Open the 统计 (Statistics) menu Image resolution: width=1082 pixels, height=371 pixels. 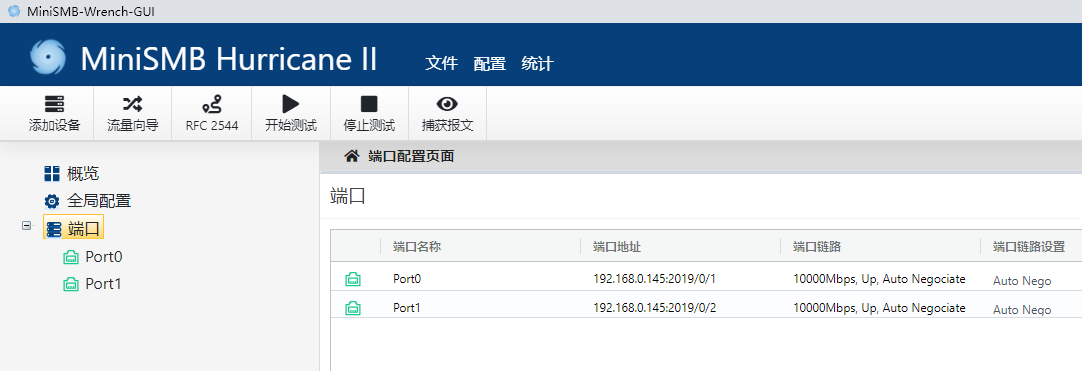[538, 63]
